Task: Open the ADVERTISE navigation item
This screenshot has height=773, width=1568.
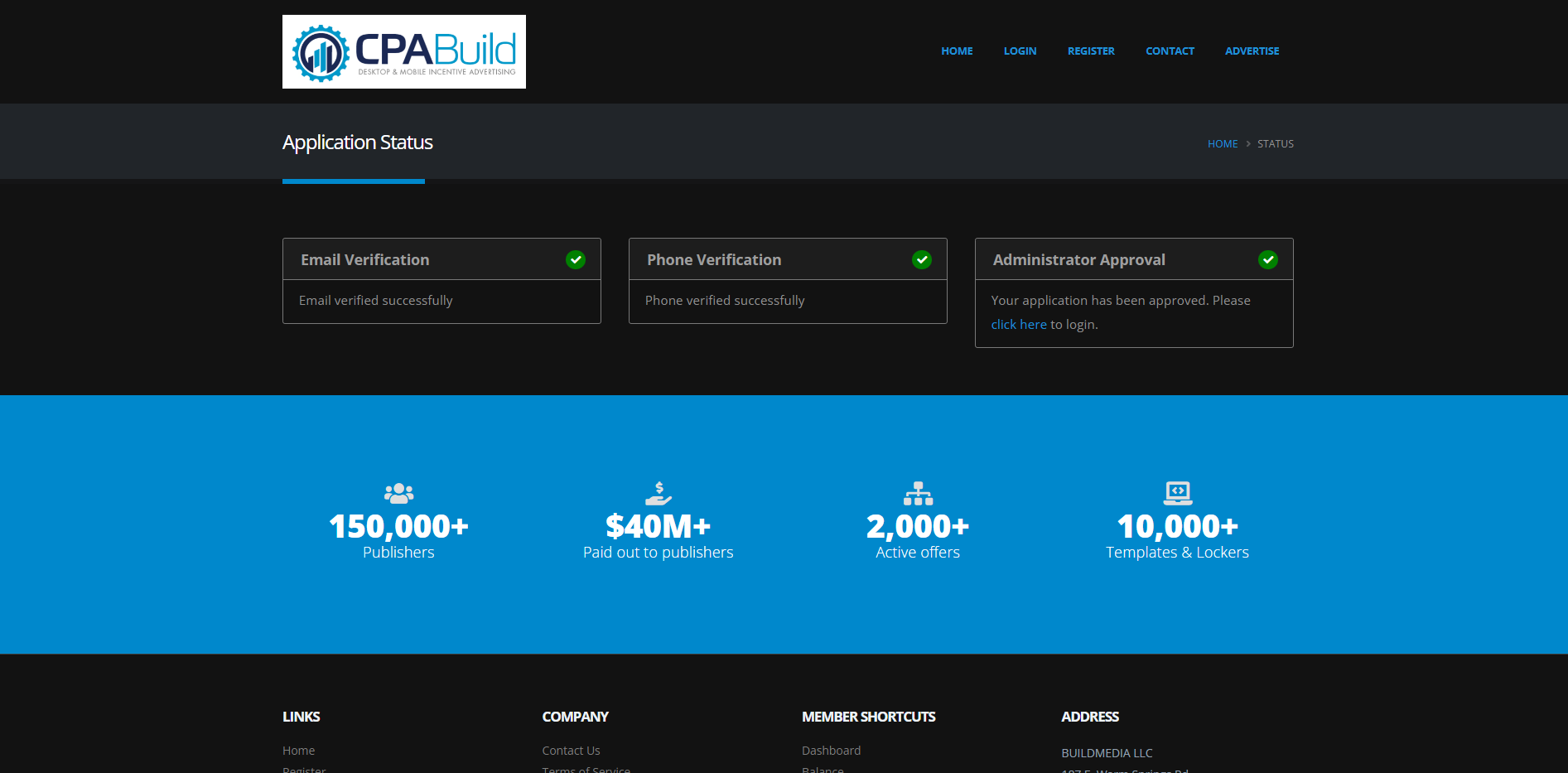Action: tap(1252, 51)
